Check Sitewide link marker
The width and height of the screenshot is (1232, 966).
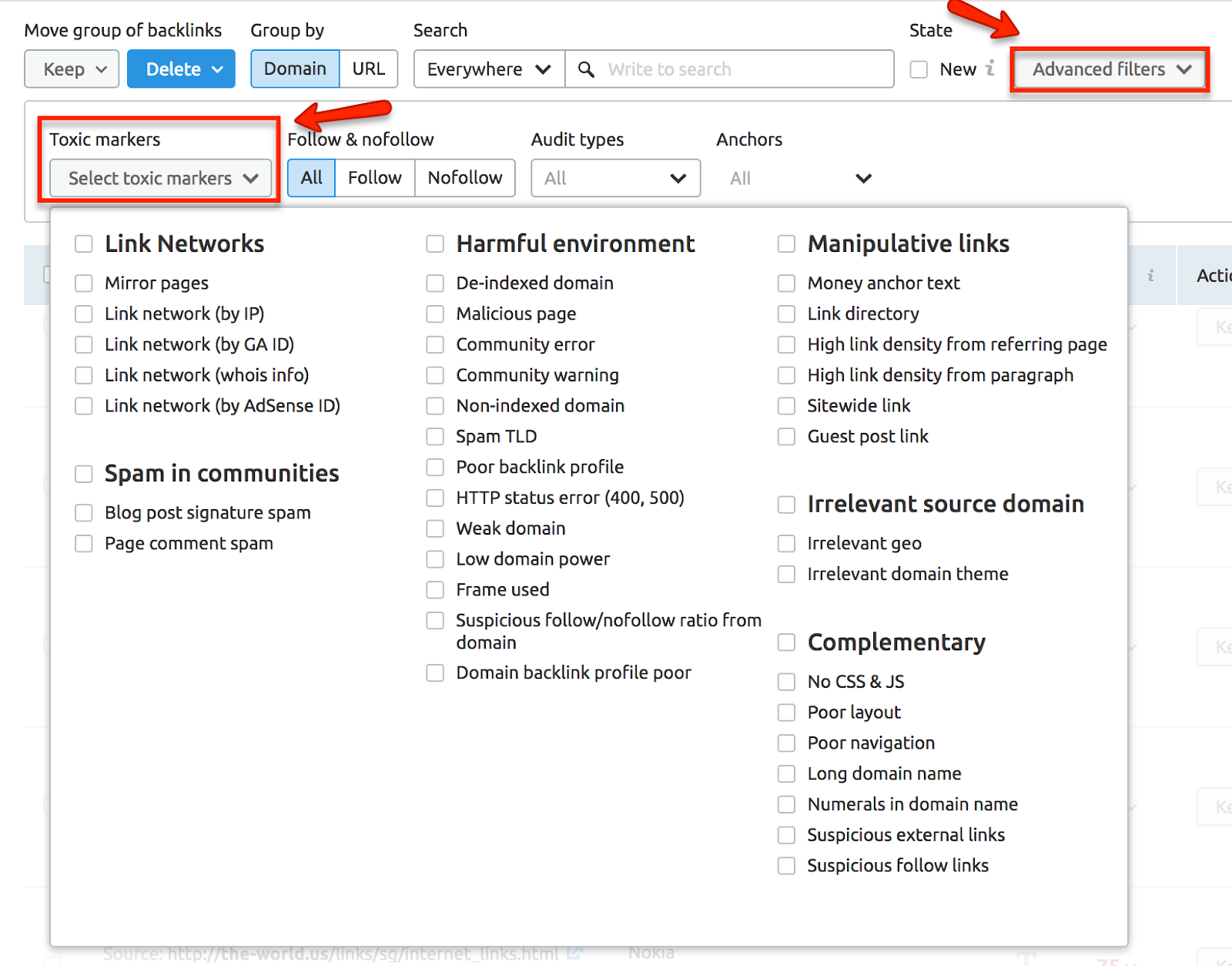click(x=786, y=406)
